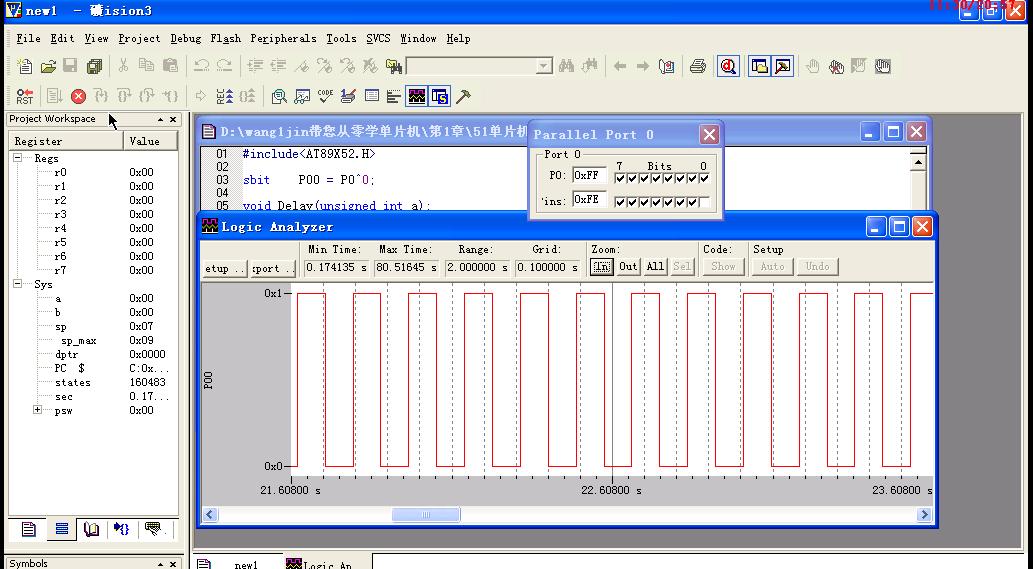The image size is (1033, 569).
Task: Click Logic Analyzer scroll right arrow
Action: click(x=924, y=514)
